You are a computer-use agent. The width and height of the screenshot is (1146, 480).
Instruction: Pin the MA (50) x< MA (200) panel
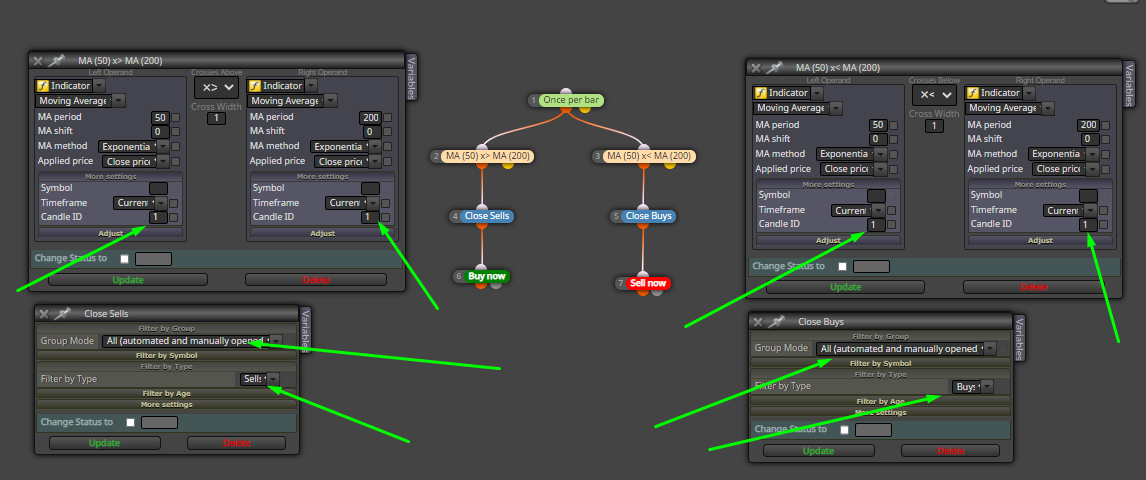(774, 68)
